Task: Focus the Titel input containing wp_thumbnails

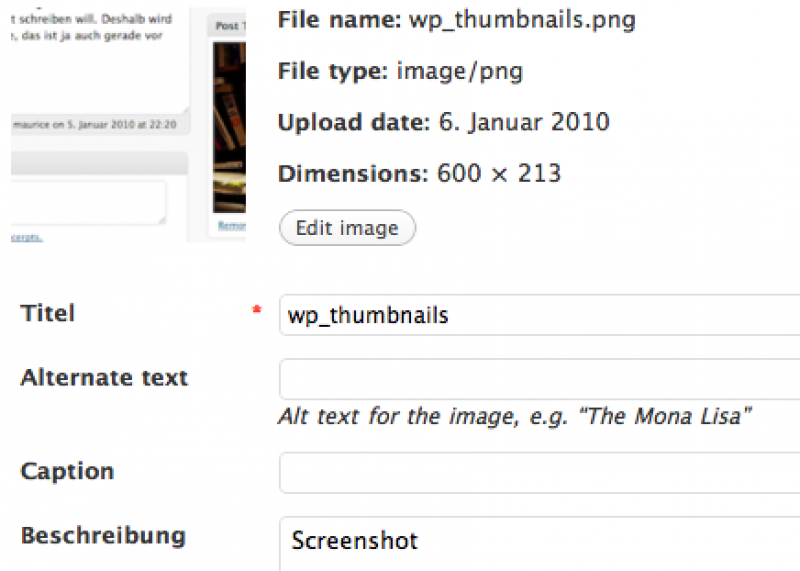Action: point(539,315)
